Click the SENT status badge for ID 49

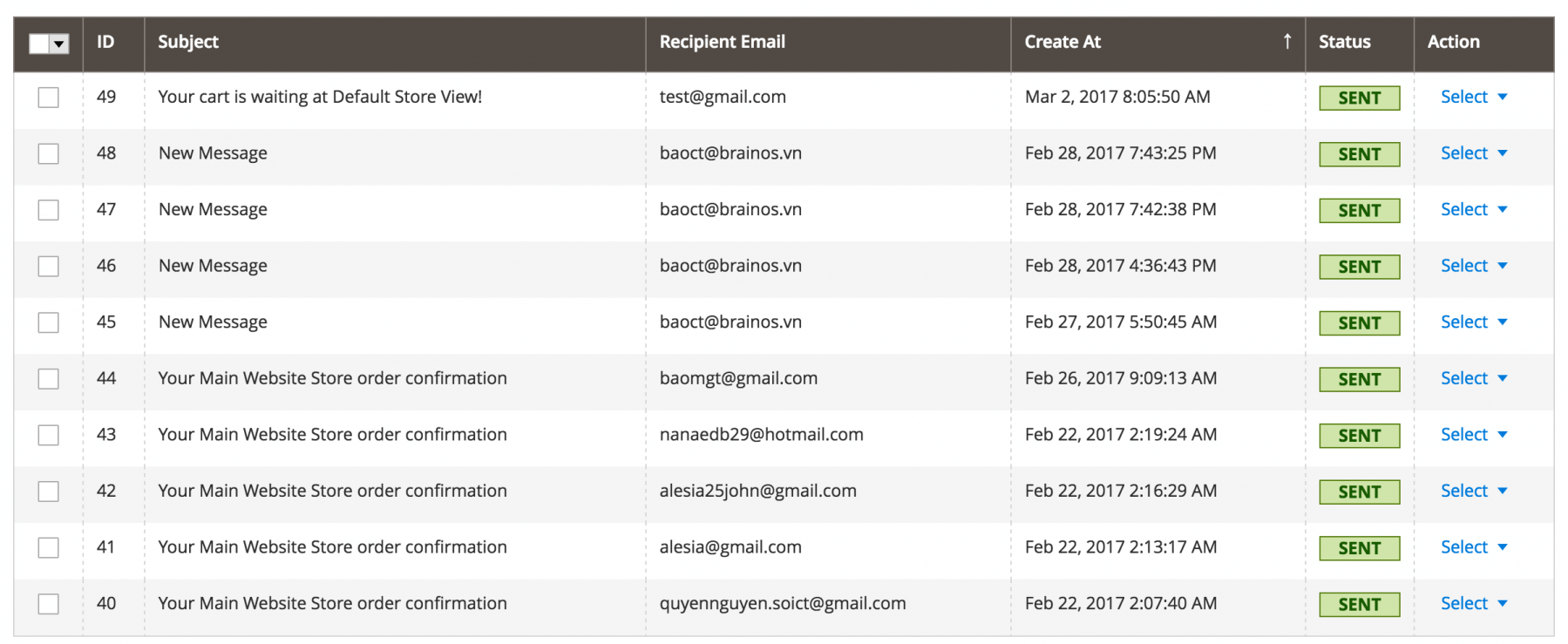(1359, 98)
